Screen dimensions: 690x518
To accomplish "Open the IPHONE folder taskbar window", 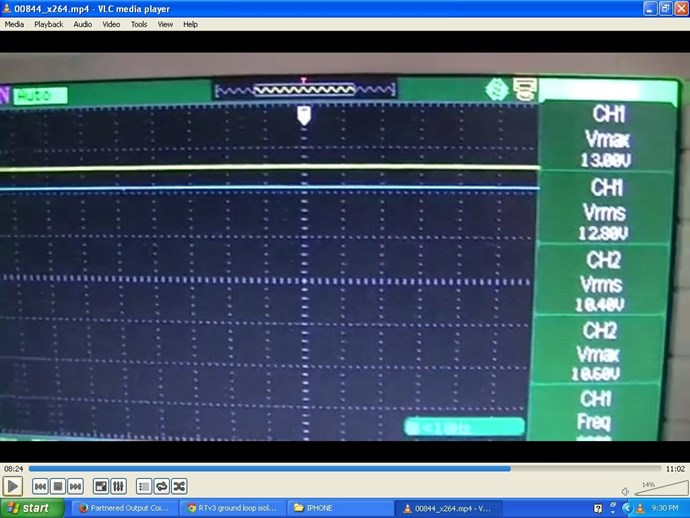I will [x=341, y=508].
